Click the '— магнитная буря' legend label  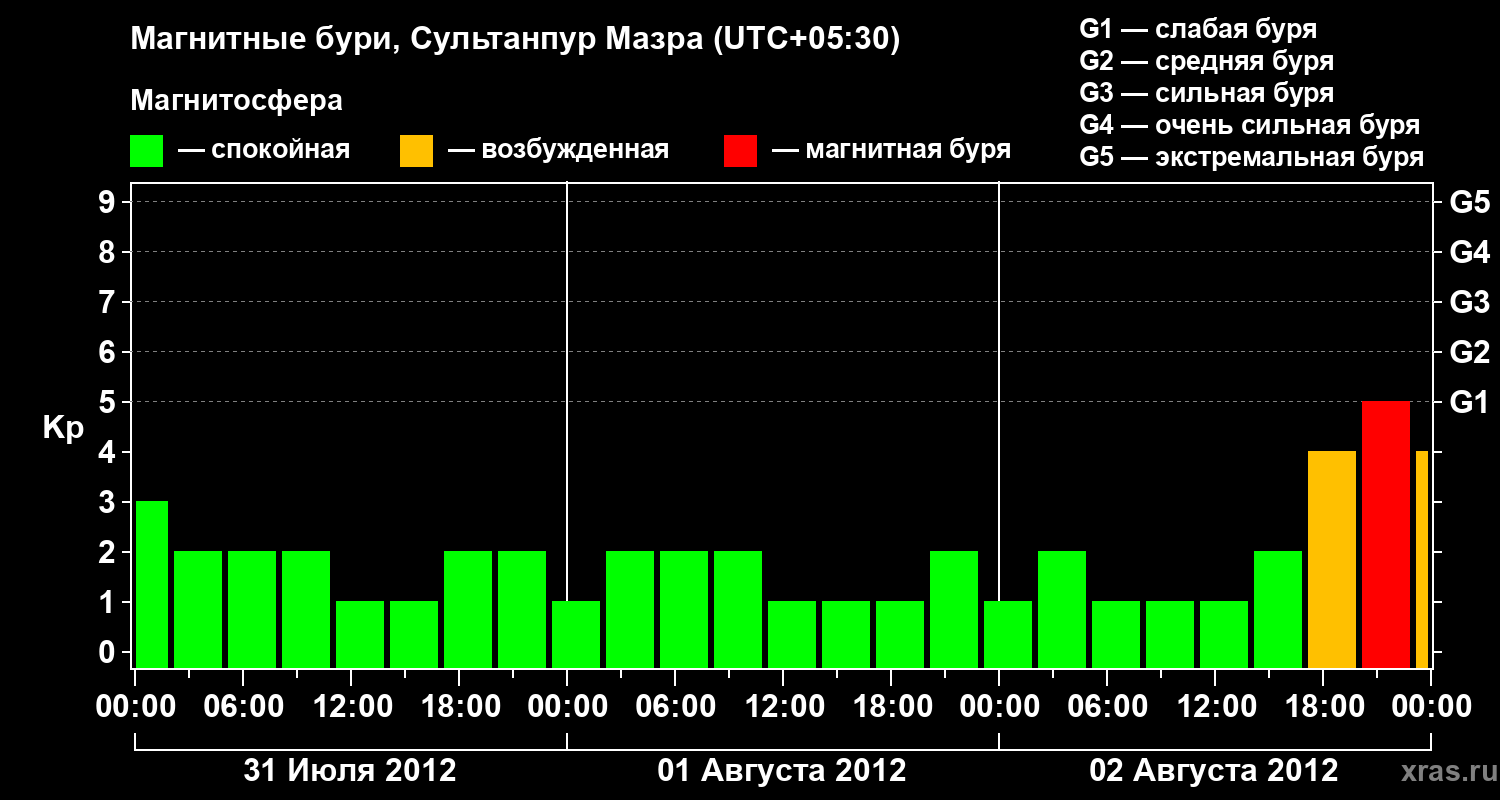(x=891, y=151)
